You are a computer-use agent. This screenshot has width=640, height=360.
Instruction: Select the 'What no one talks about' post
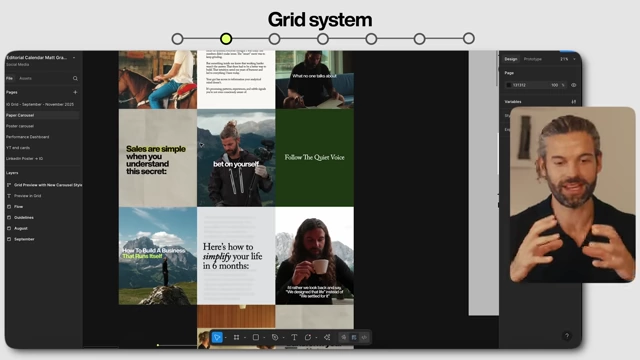click(x=315, y=80)
